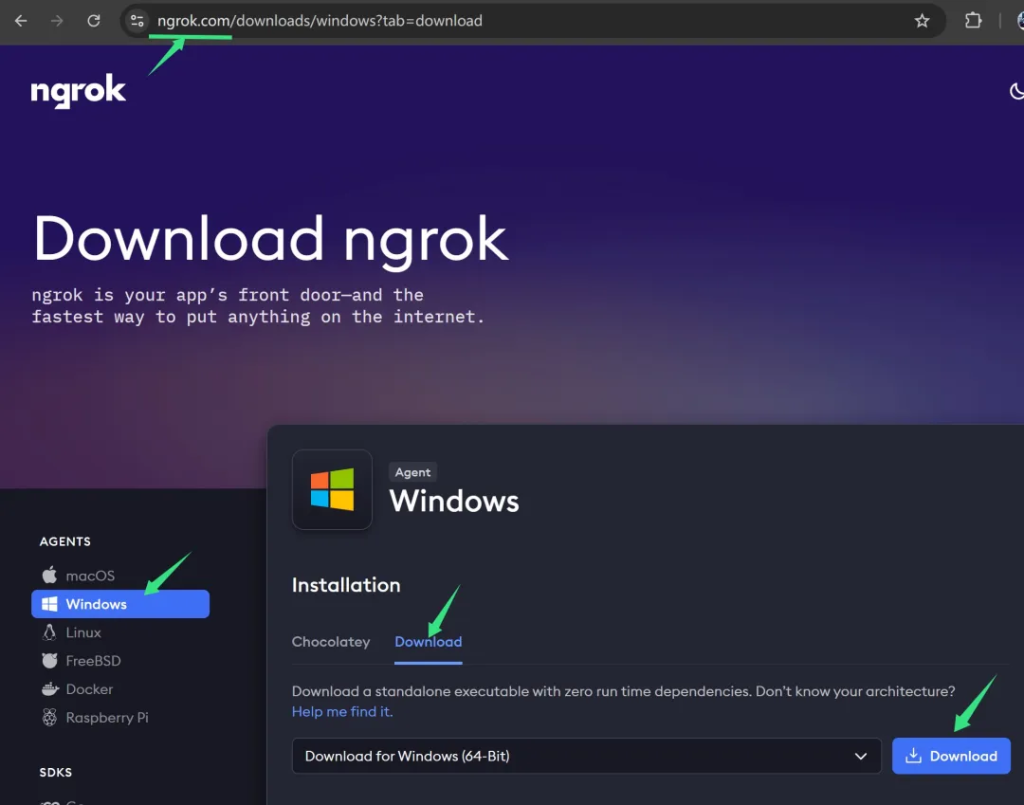Go forward in browser history
This screenshot has height=805, width=1024.
[x=57, y=21]
